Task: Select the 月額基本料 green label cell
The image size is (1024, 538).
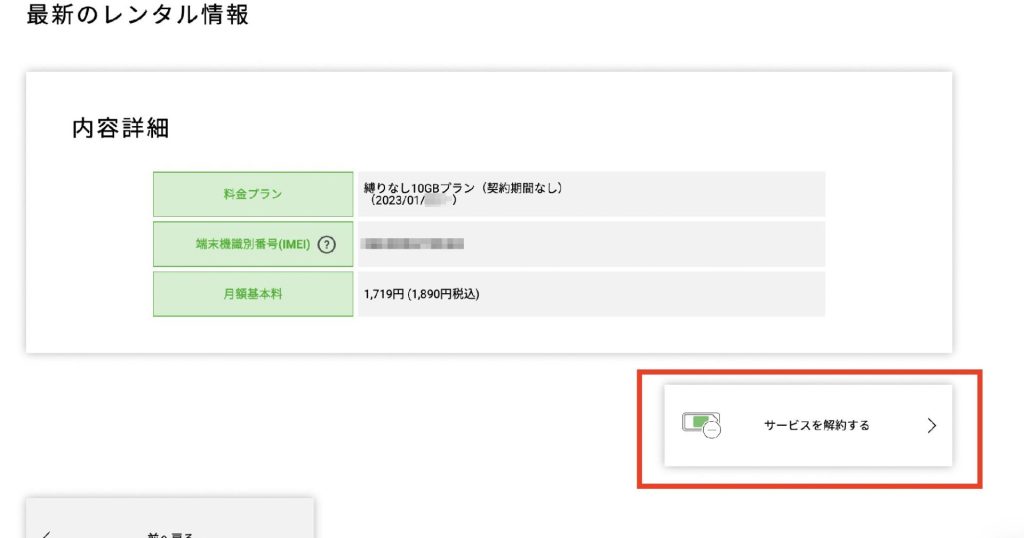Action: point(253,294)
